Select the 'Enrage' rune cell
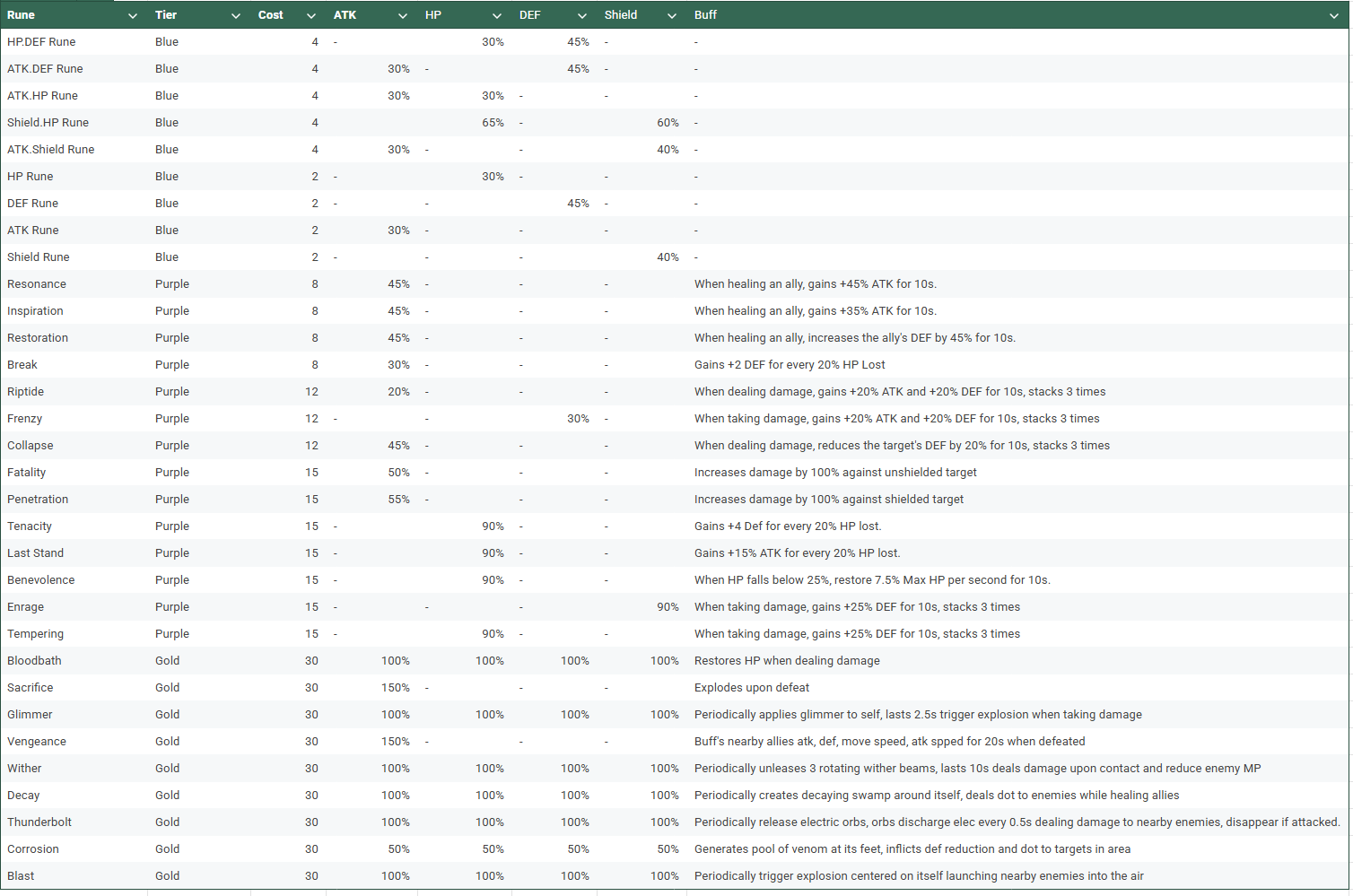This screenshot has height=896, width=1353. (74, 607)
